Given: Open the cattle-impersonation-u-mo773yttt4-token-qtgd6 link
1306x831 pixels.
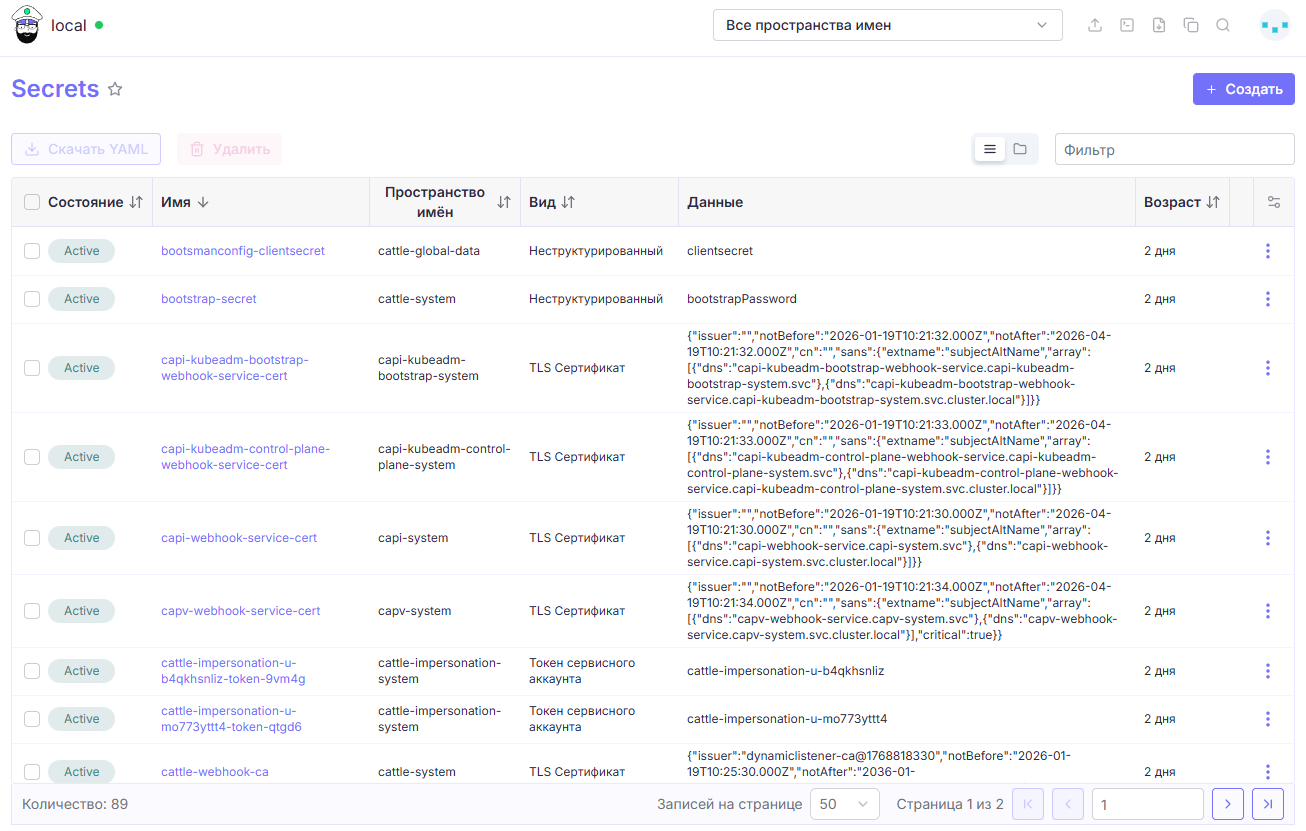Looking at the screenshot, I should [x=231, y=719].
